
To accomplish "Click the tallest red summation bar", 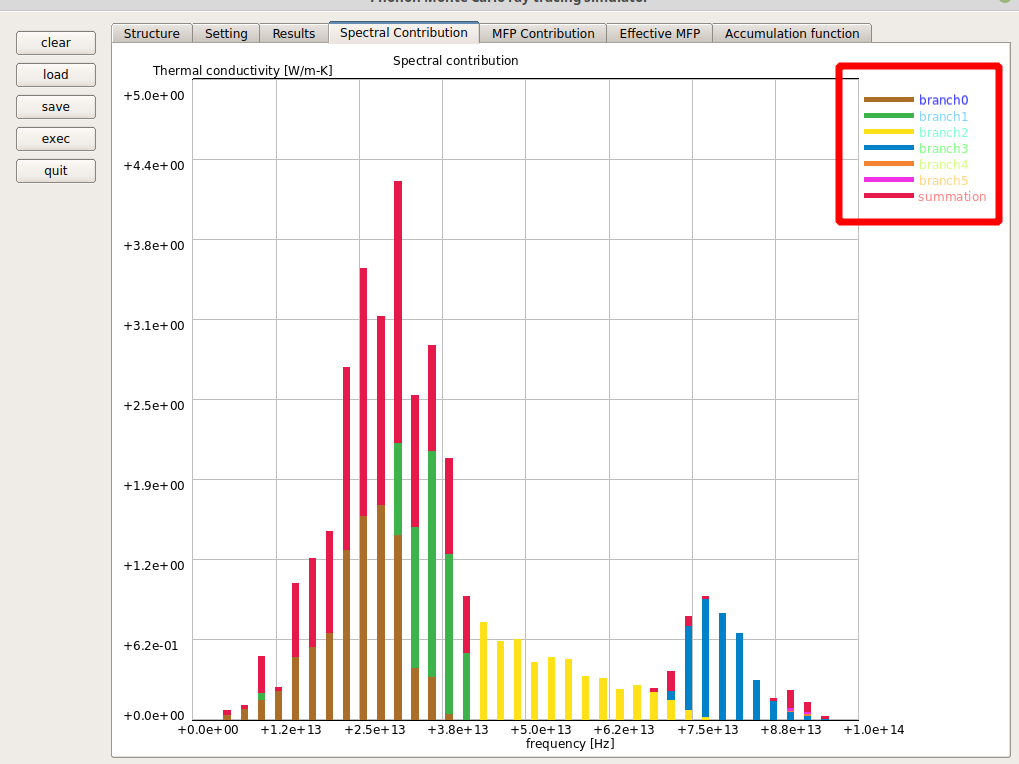I will [x=398, y=312].
